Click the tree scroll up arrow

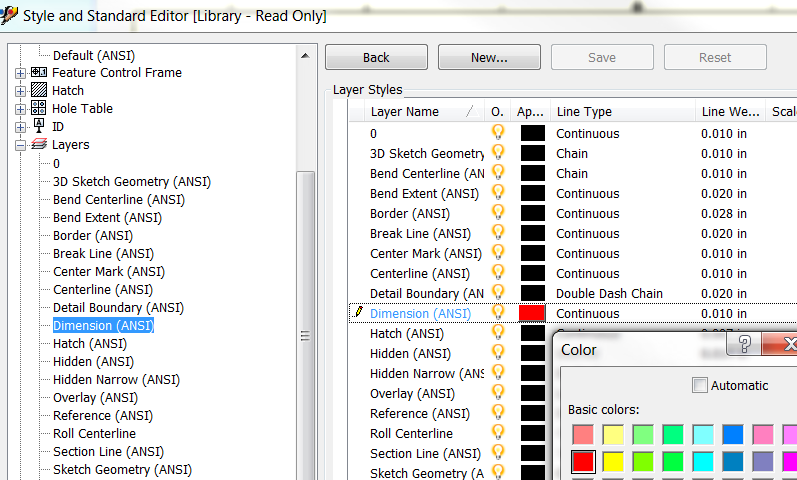coord(305,55)
